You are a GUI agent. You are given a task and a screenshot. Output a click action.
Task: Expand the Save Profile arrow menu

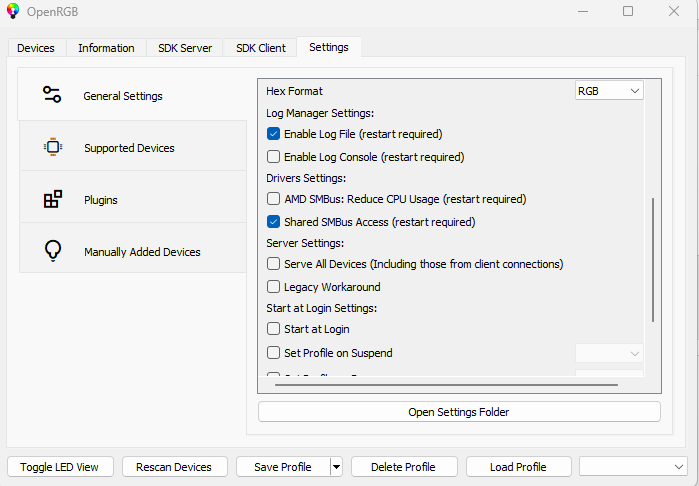[337, 467]
